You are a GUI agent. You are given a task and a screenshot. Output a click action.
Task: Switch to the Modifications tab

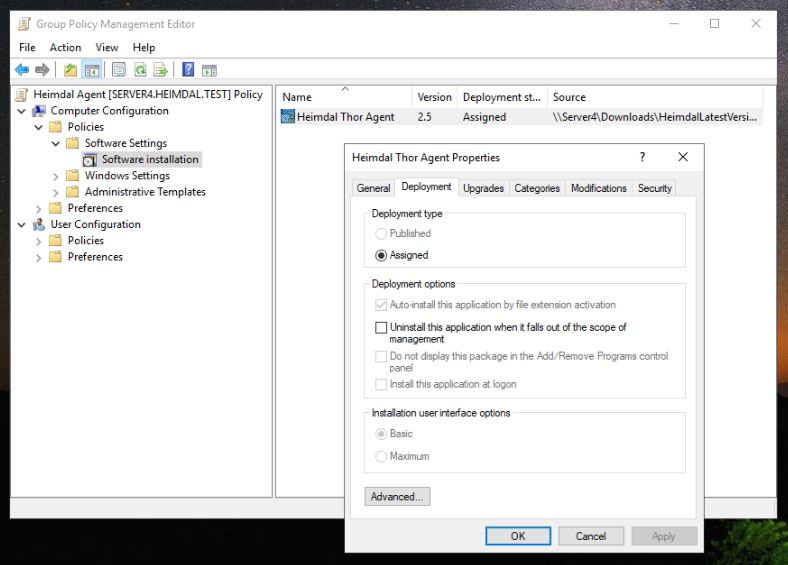[x=599, y=188]
